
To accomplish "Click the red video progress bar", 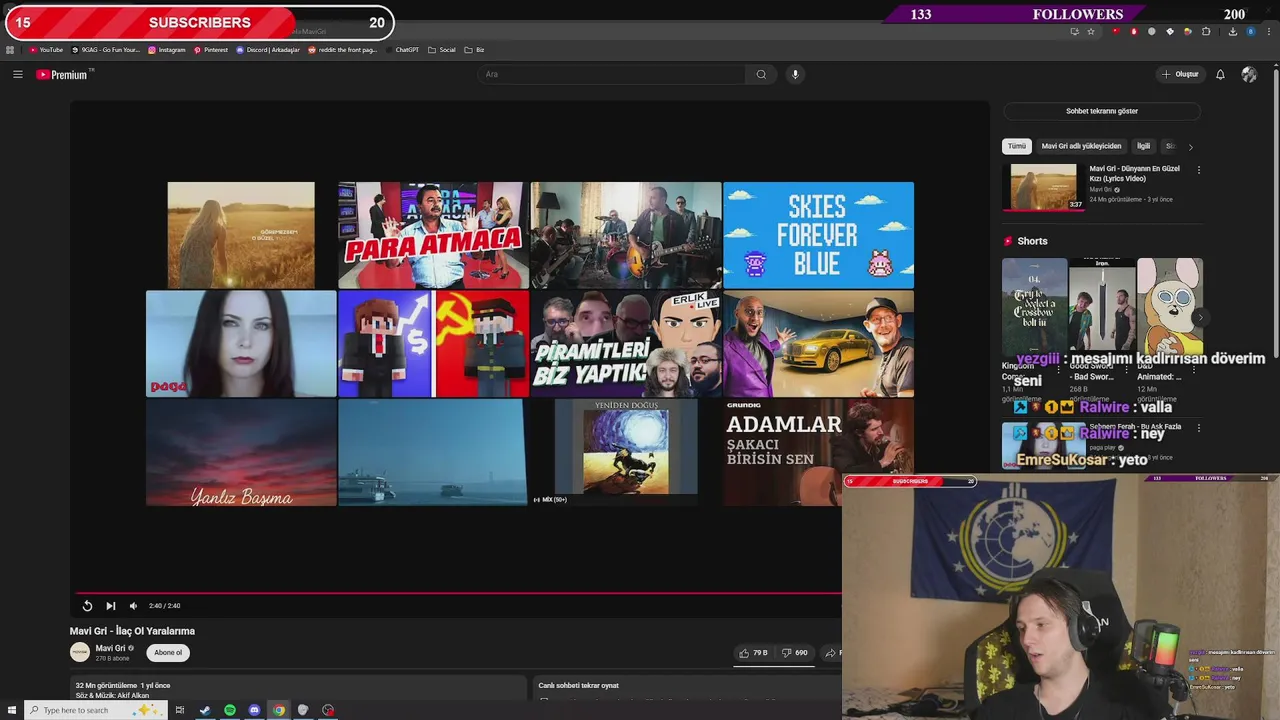I will (x=458, y=593).
